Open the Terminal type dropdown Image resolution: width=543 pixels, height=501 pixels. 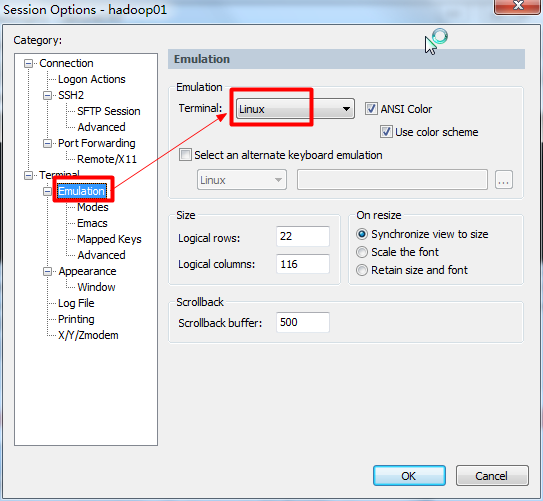click(x=295, y=109)
